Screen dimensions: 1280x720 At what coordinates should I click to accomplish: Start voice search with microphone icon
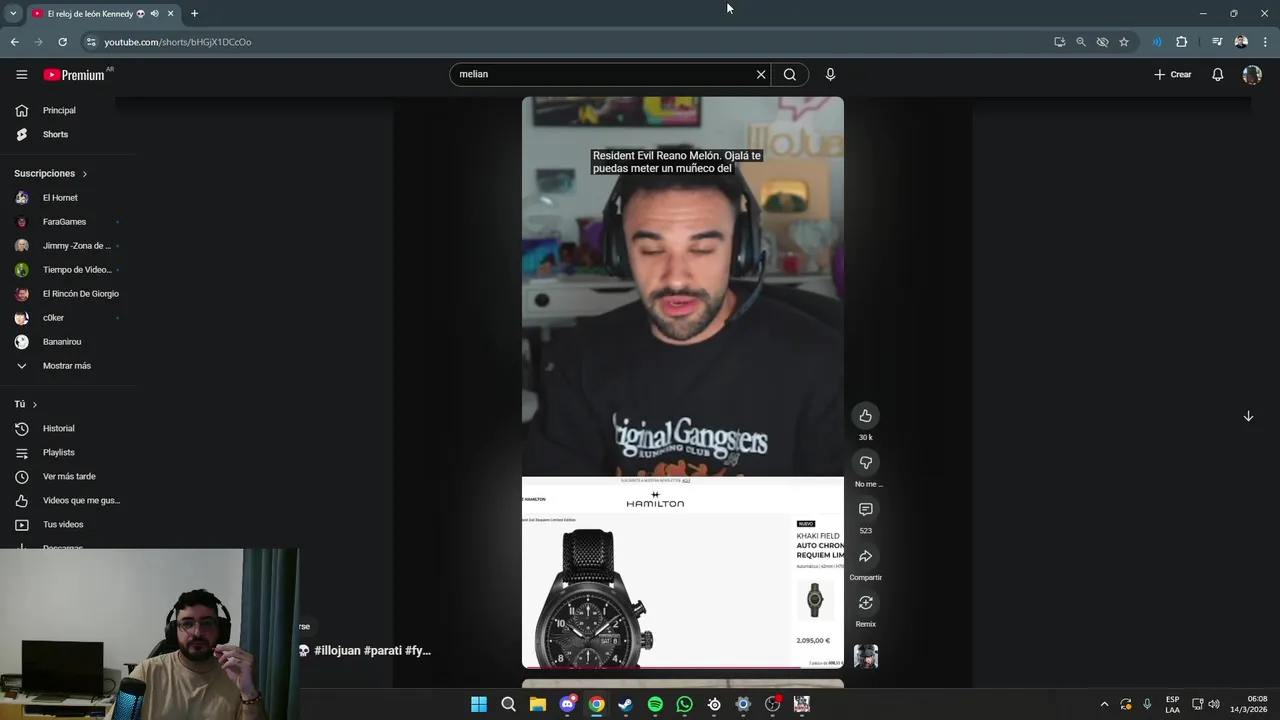tap(830, 74)
